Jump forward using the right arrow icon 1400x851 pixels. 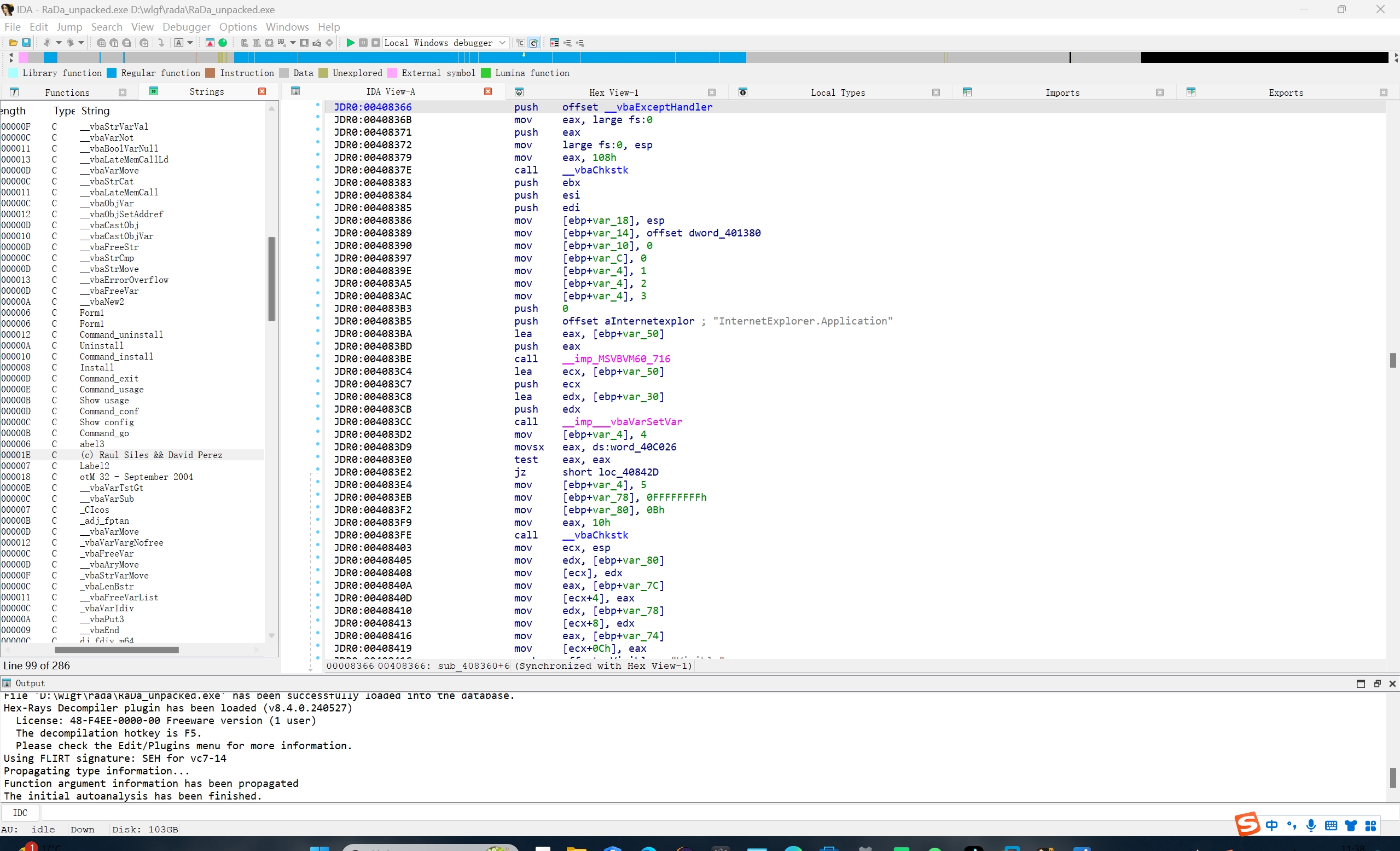[x=71, y=43]
